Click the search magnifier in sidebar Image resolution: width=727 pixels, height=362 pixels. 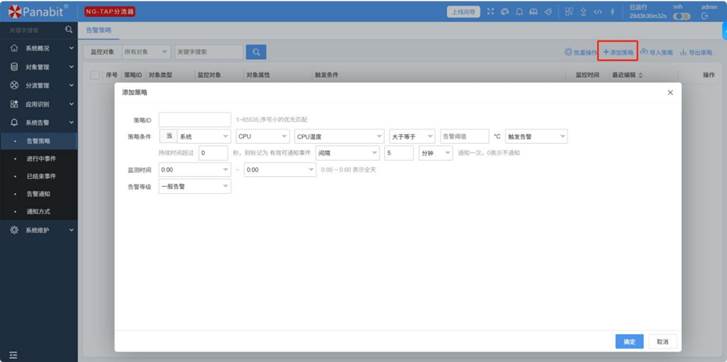click(x=69, y=30)
